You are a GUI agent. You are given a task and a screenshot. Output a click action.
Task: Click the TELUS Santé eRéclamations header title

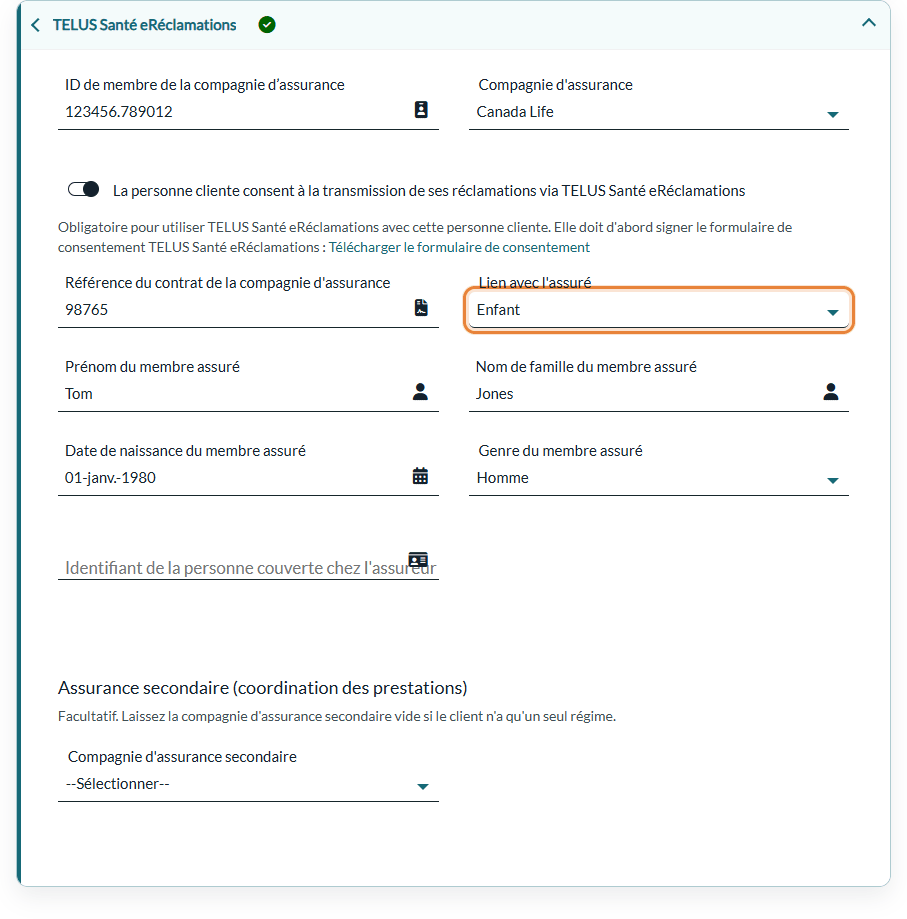point(145,25)
